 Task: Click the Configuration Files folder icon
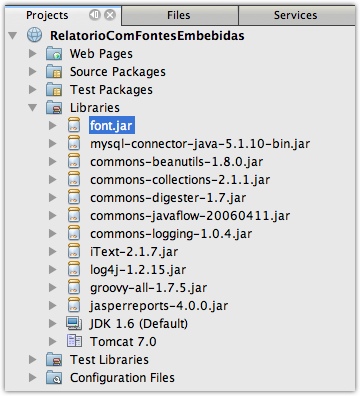tap(54, 377)
